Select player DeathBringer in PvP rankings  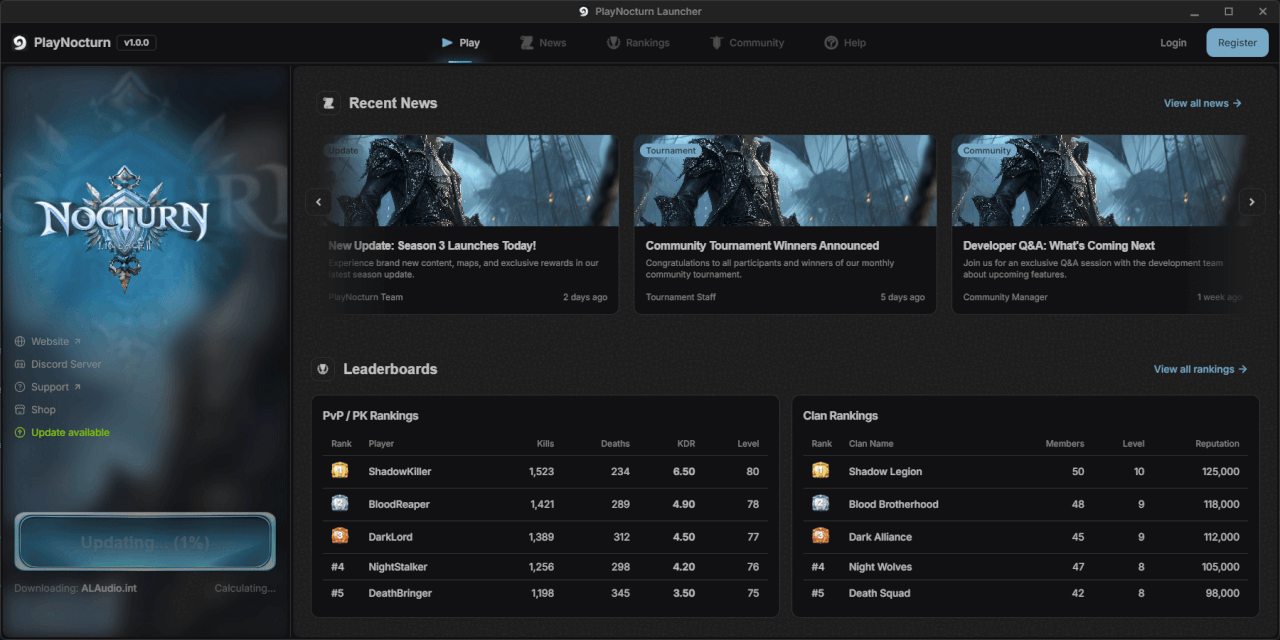tap(400, 593)
